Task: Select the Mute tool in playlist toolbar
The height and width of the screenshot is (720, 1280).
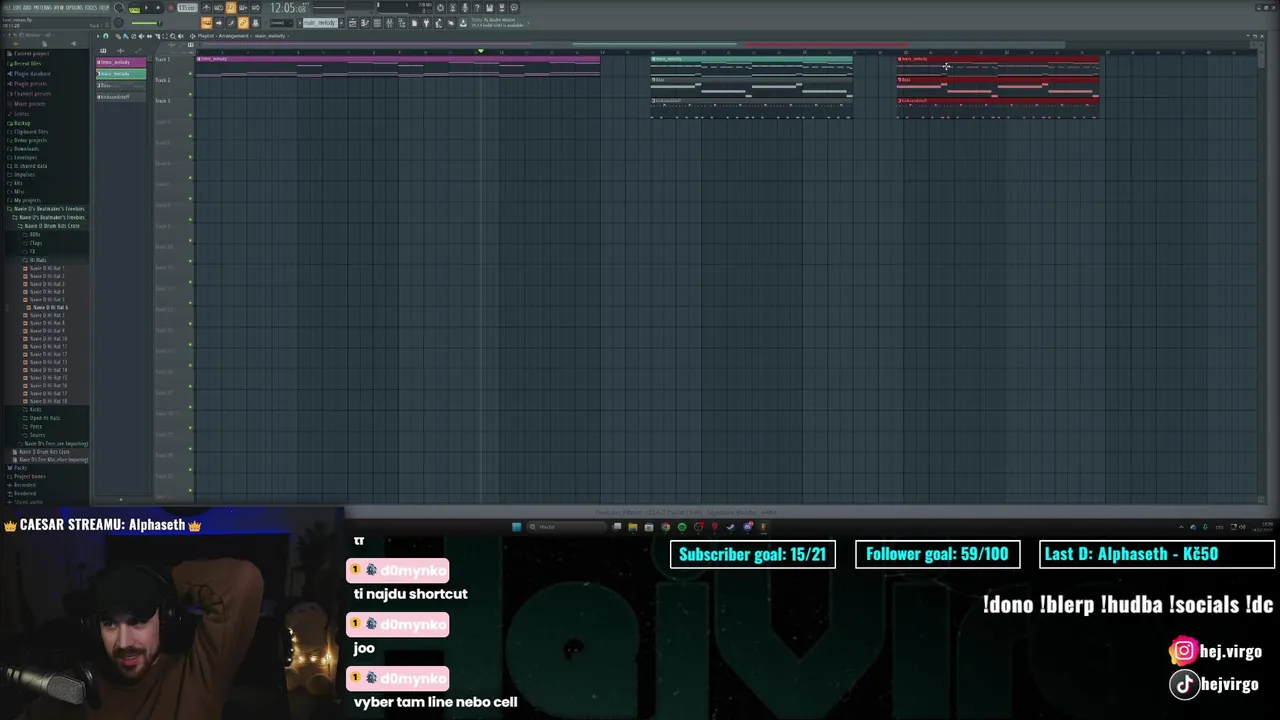Action: pos(141,36)
